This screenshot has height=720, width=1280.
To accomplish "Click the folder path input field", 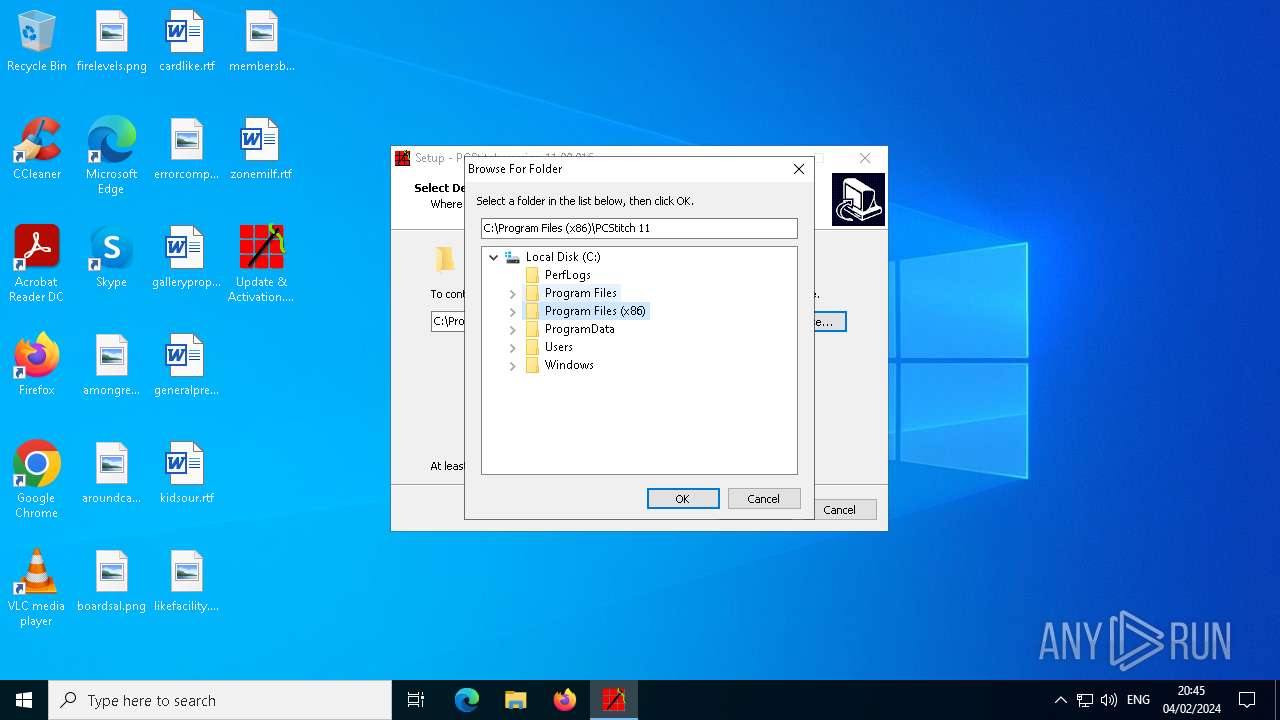I will (x=639, y=228).
